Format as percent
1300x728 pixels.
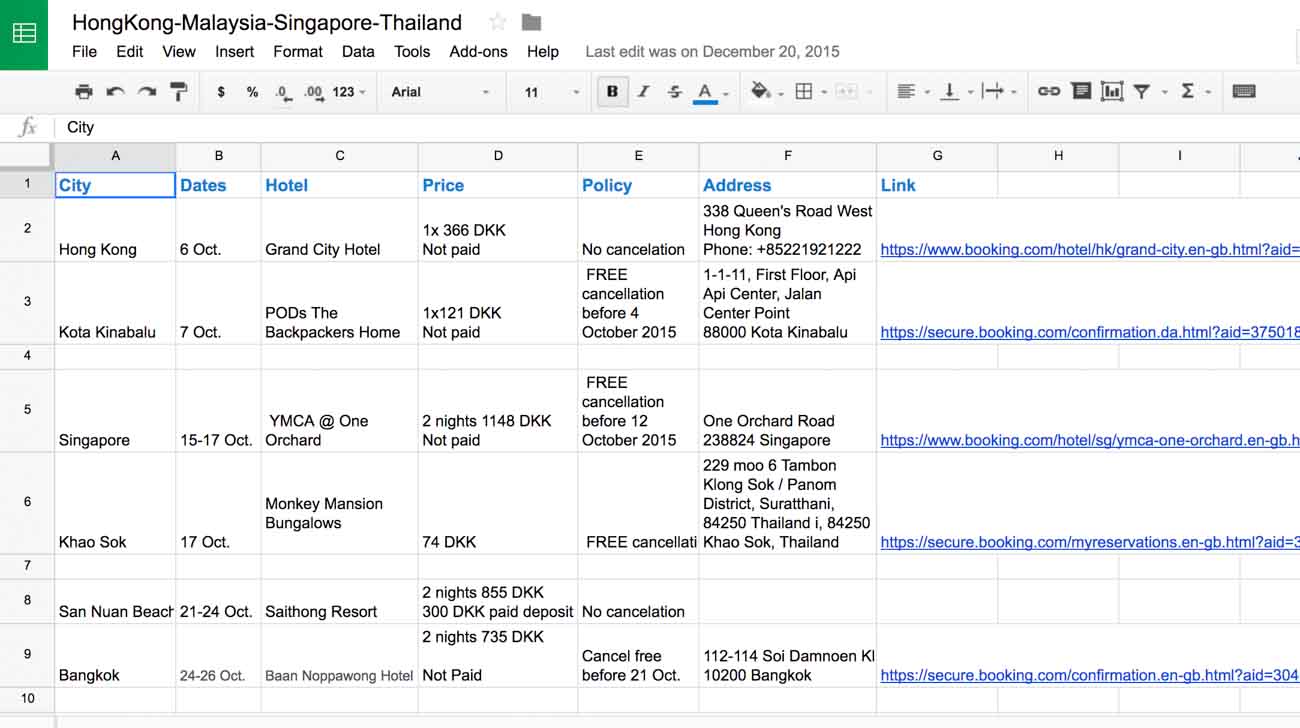252,92
